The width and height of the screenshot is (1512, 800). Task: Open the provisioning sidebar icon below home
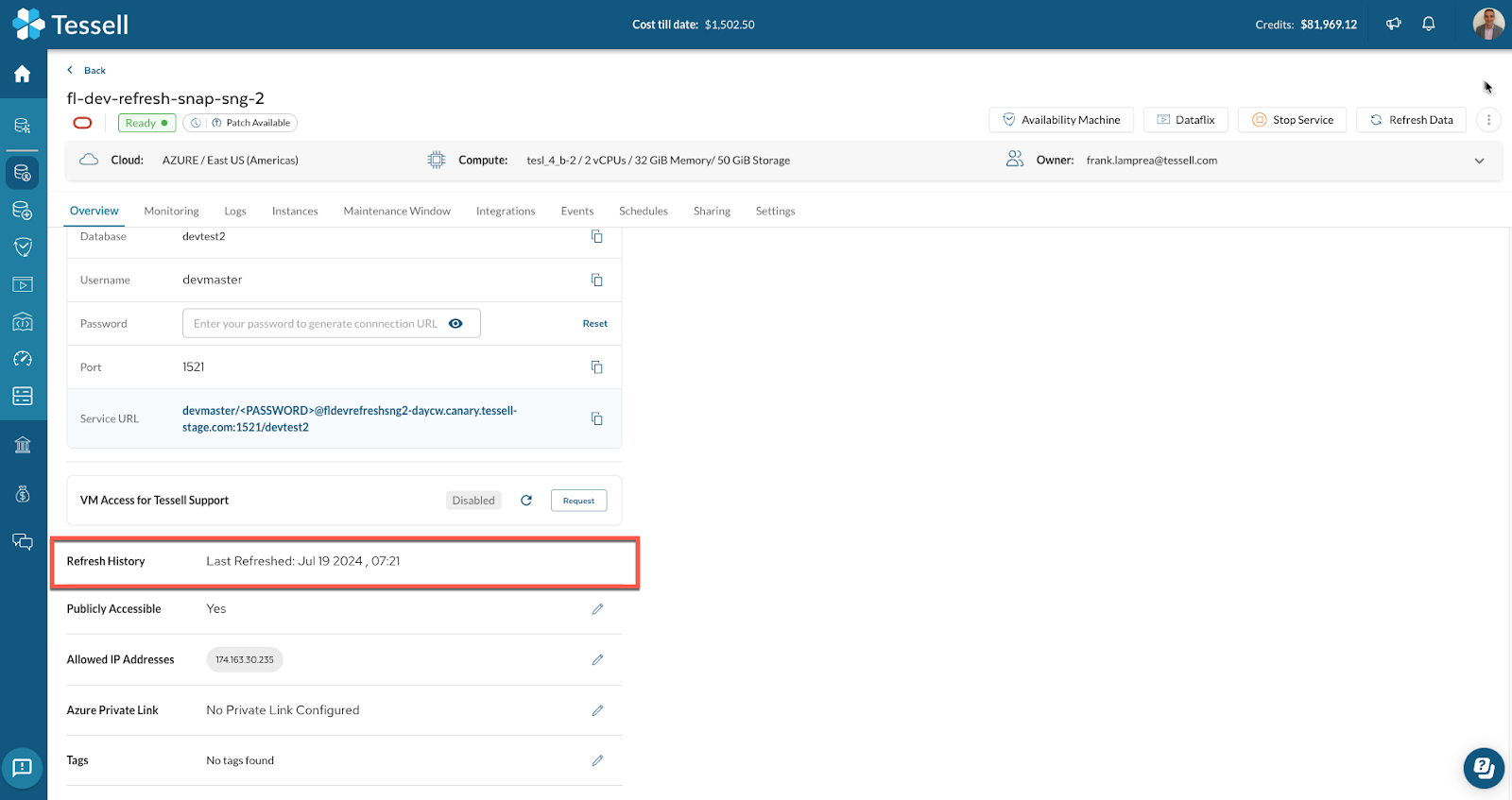tap(23, 126)
